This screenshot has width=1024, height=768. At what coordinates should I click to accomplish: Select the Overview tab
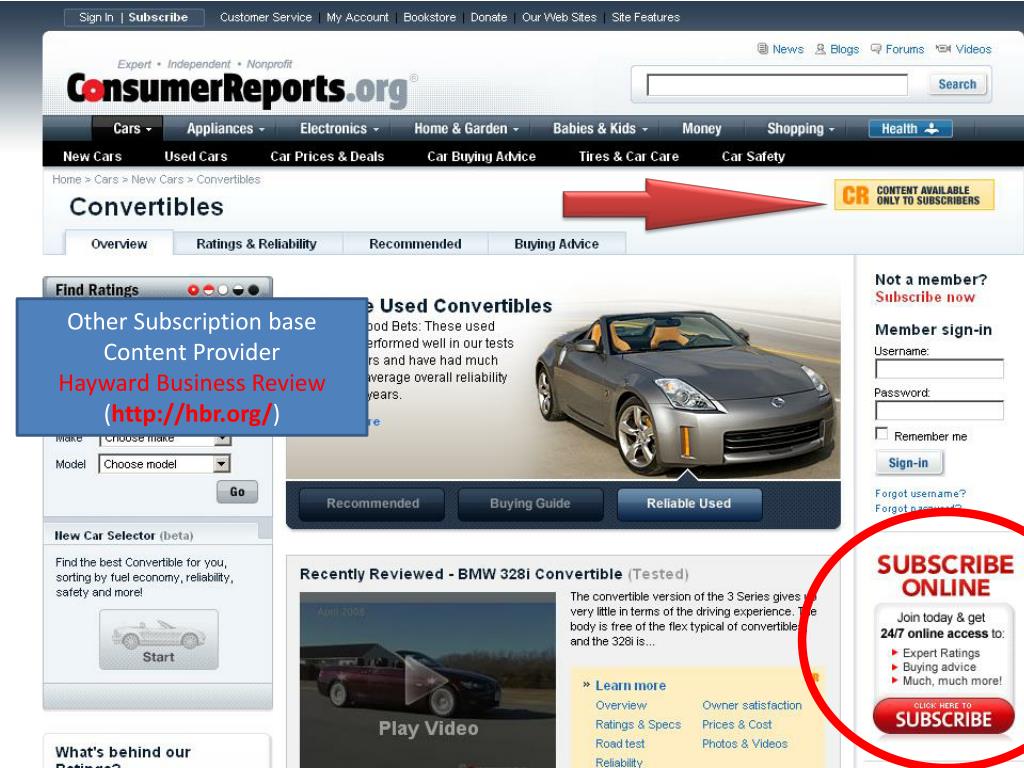pyautogui.click(x=119, y=244)
